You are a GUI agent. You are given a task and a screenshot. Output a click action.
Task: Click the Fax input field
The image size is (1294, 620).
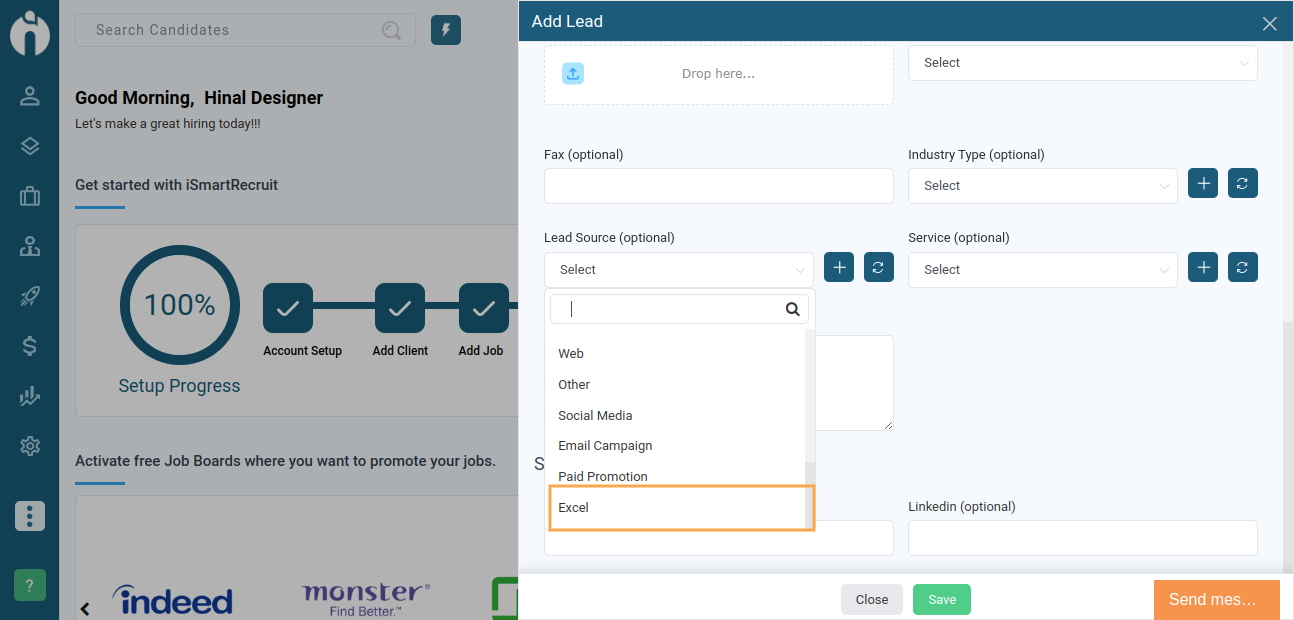(719, 186)
